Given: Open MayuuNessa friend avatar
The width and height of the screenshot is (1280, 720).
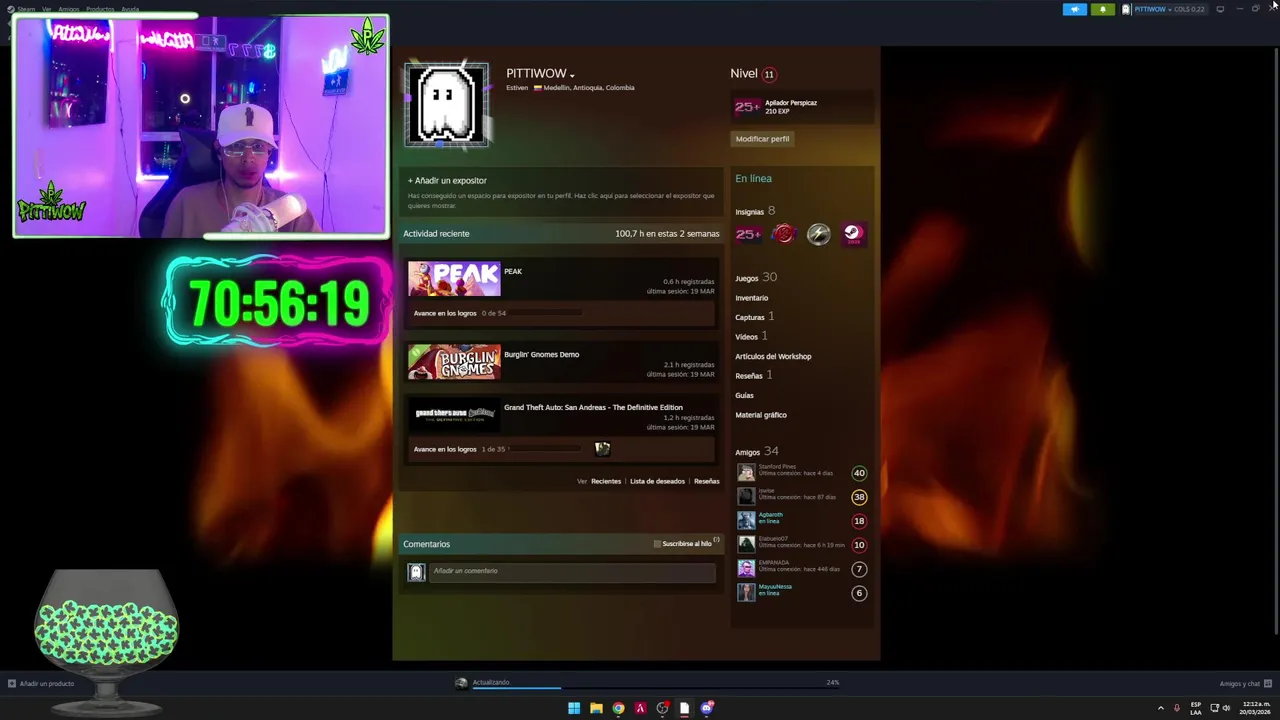Looking at the screenshot, I should (746, 593).
